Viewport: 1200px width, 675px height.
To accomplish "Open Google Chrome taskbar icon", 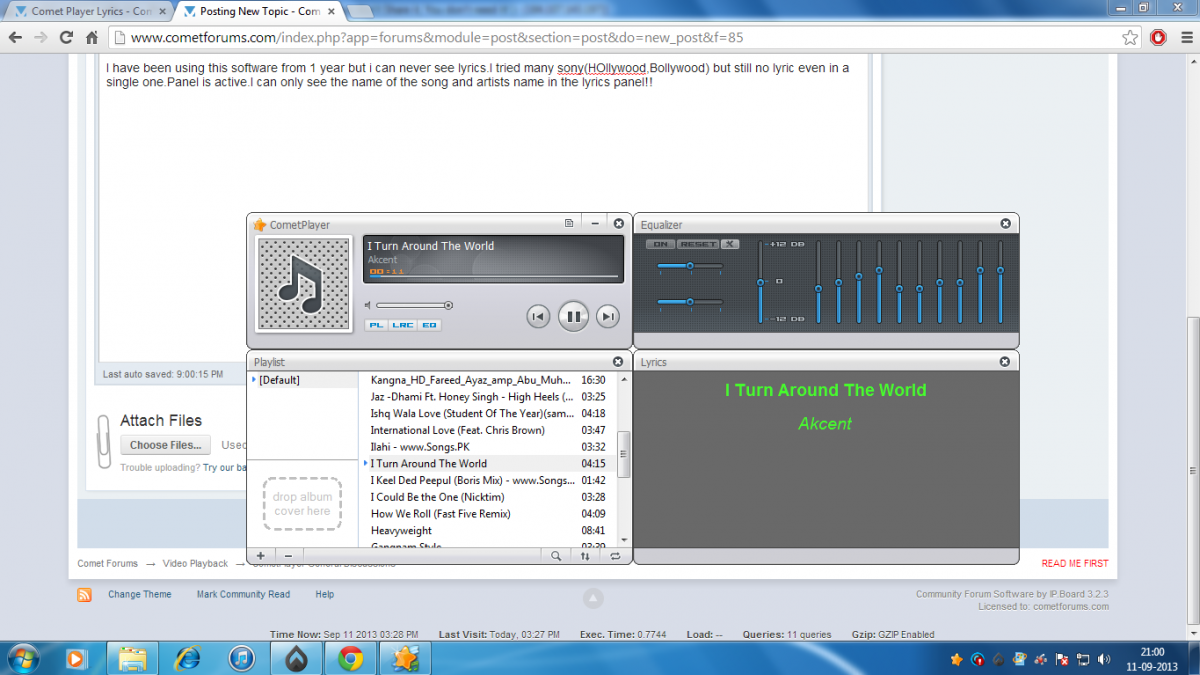I will [x=350, y=658].
